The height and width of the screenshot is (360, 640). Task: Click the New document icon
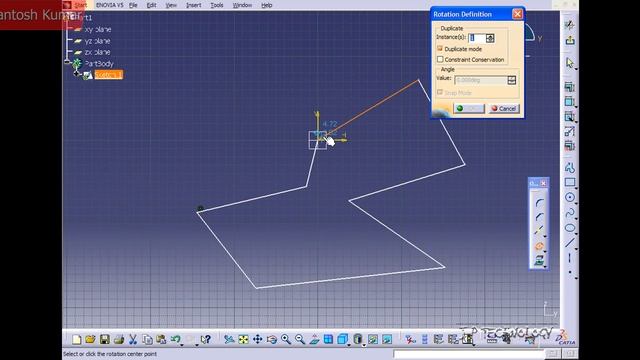tap(76, 339)
